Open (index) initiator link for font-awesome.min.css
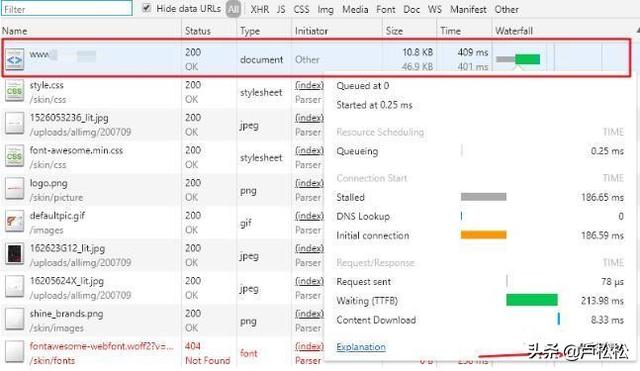This screenshot has width=640, height=371. point(309,150)
